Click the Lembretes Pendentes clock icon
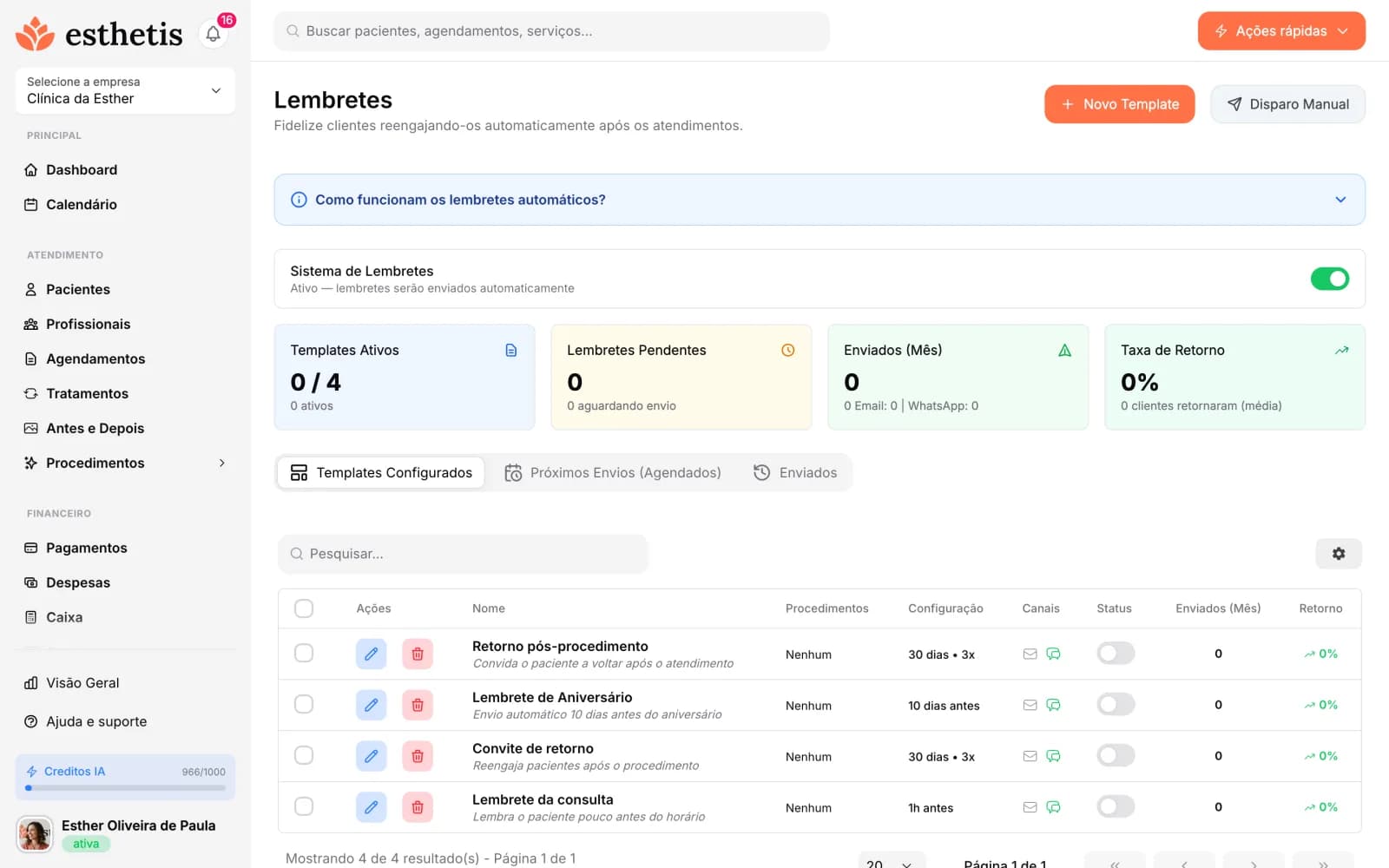Screen dimensions: 1389x868 click(788, 350)
